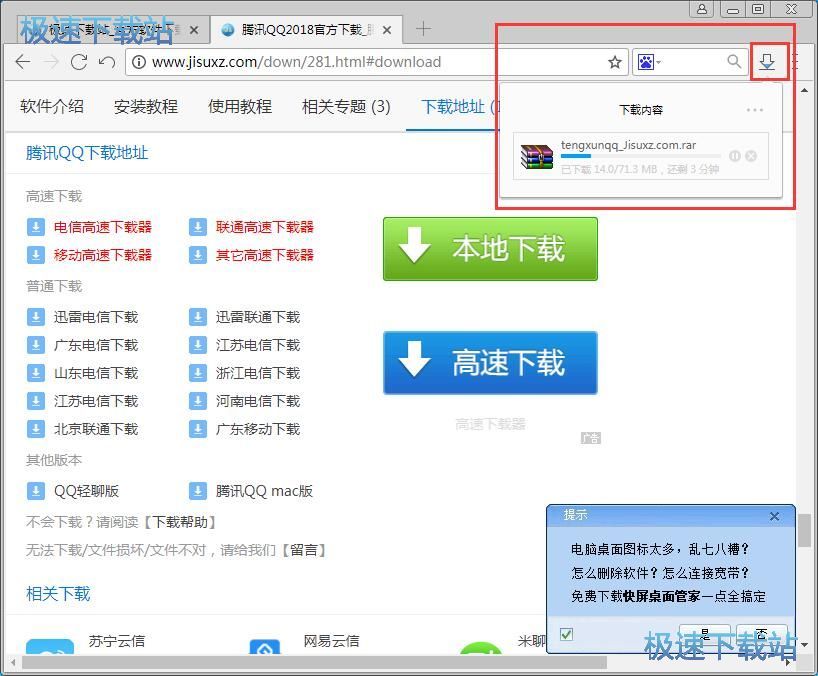Click the blue 高速下载 button

[x=490, y=363]
